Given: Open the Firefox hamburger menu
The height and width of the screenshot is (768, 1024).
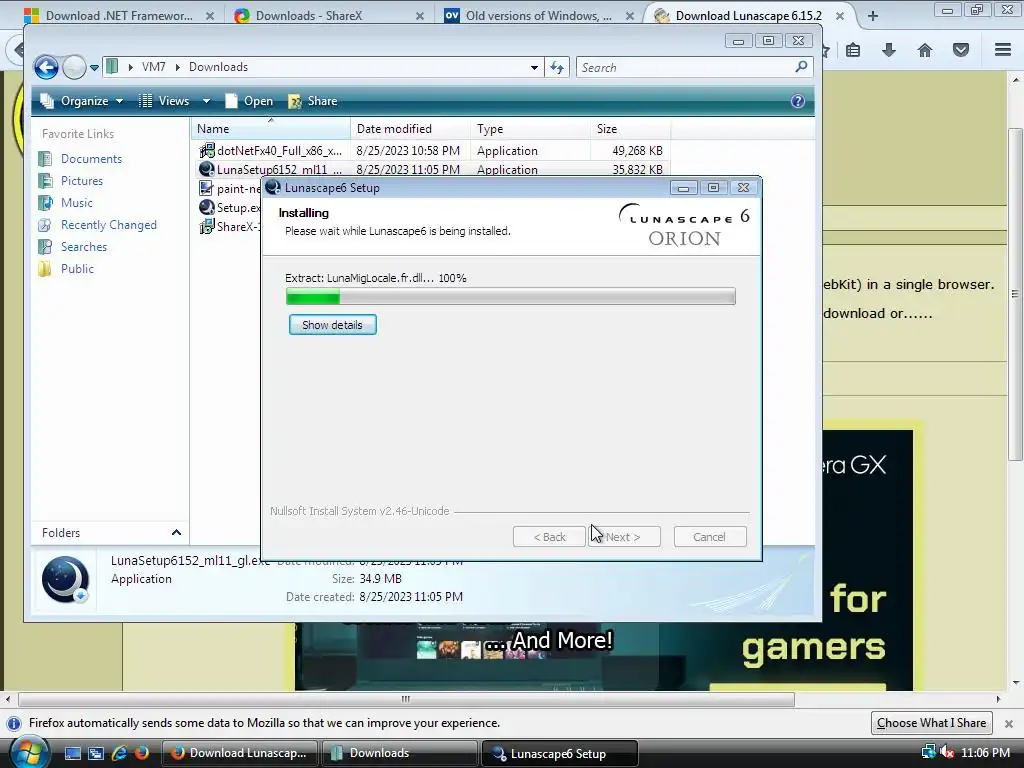Looking at the screenshot, I should click(x=1003, y=50).
